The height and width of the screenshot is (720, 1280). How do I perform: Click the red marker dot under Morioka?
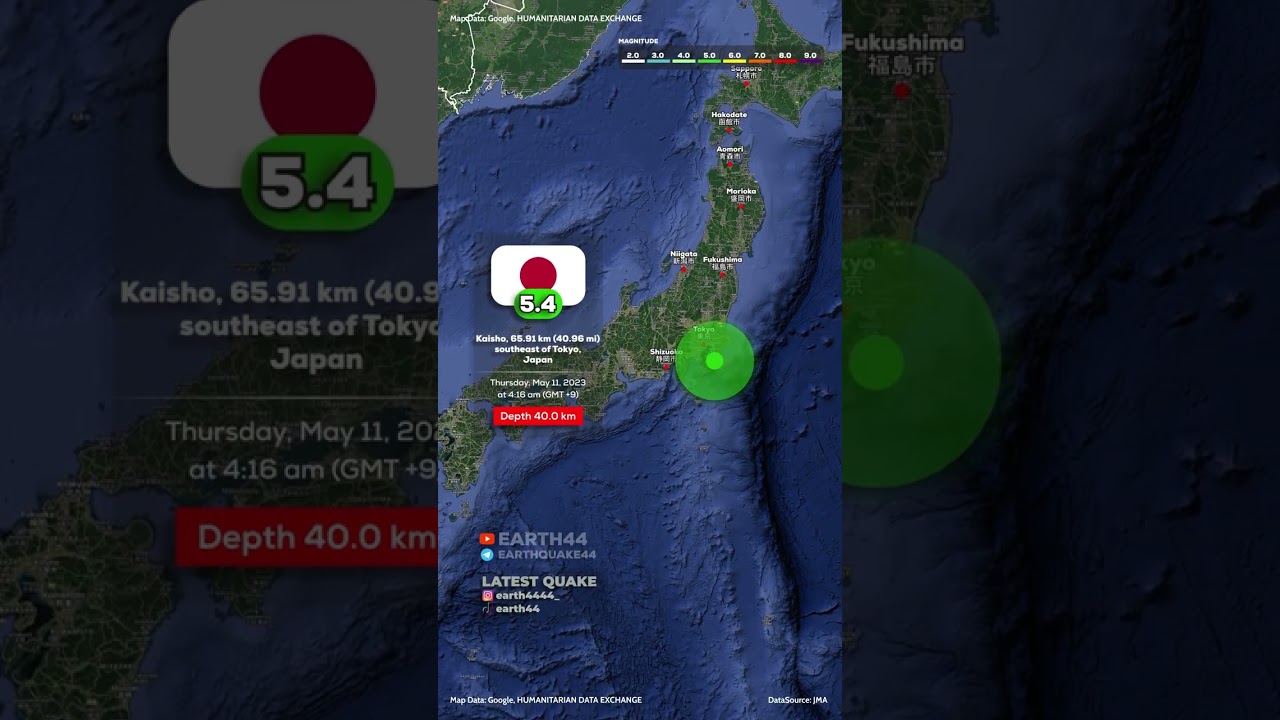pos(741,207)
